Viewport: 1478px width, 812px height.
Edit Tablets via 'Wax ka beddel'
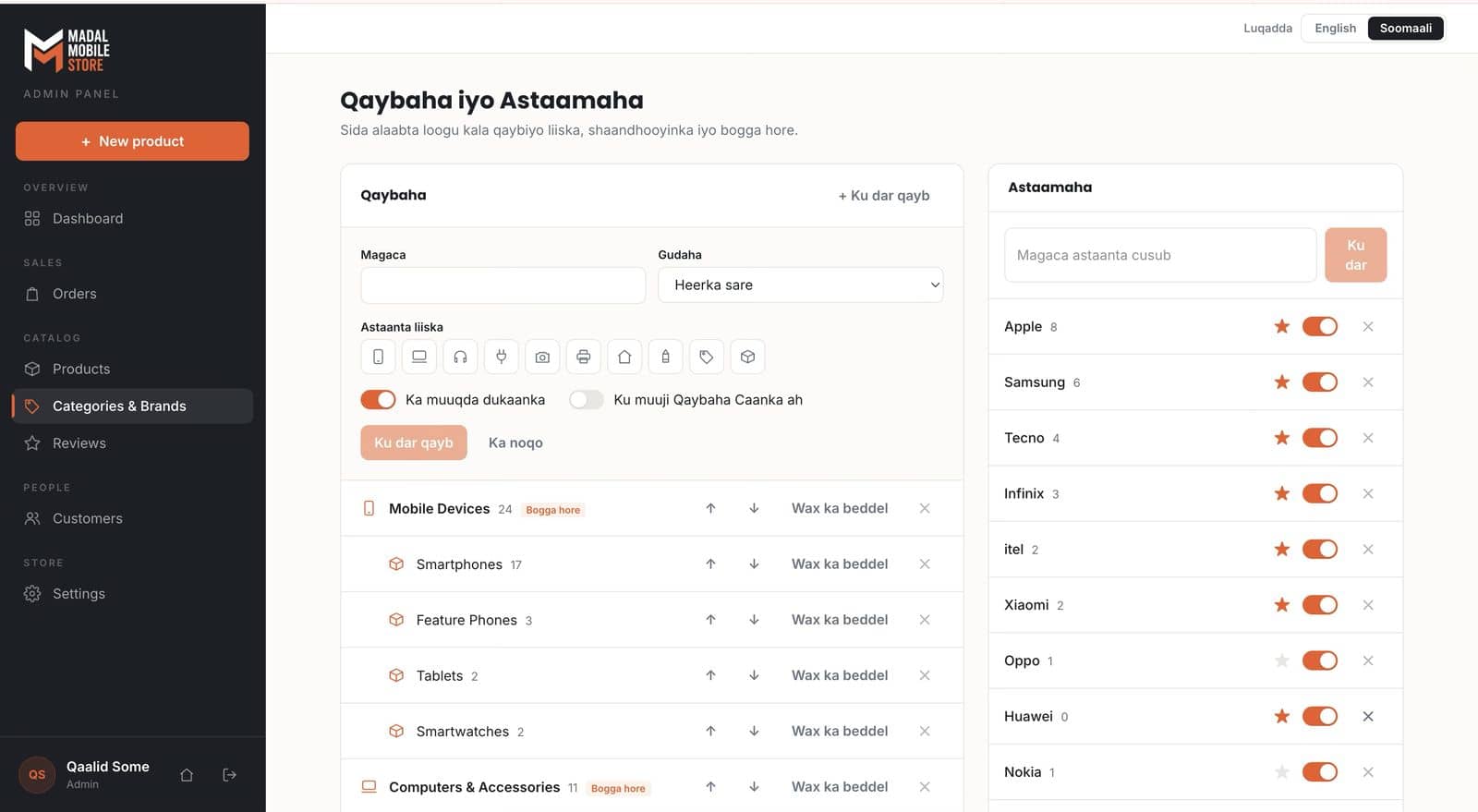click(840, 675)
